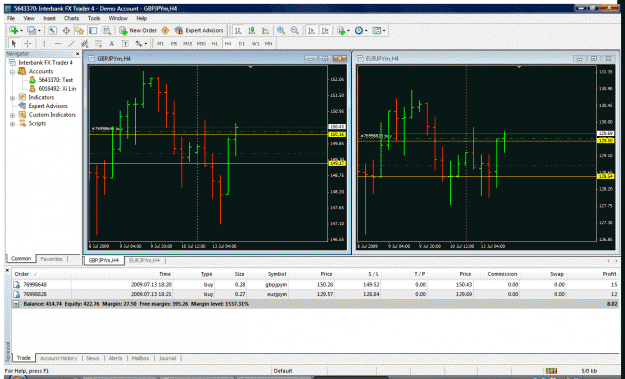Open the Strategy Tester toolbar icon
The width and height of the screenshot is (625, 379).
point(107,31)
